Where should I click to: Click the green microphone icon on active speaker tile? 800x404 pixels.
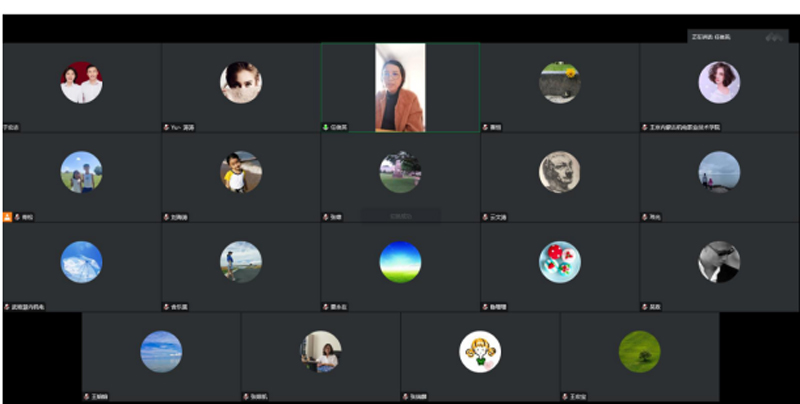pyautogui.click(x=326, y=127)
